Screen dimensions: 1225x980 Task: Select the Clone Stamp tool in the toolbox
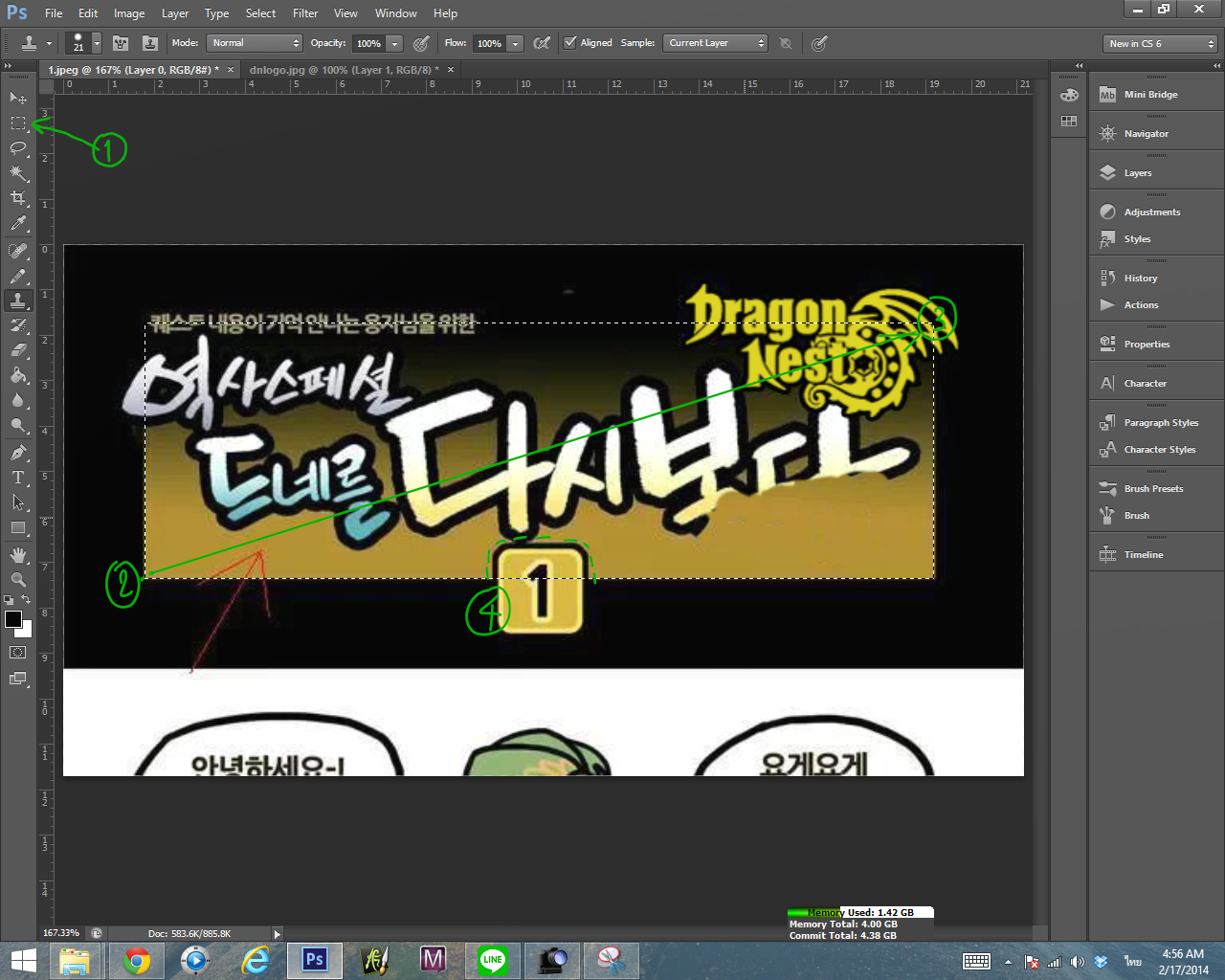[18, 301]
